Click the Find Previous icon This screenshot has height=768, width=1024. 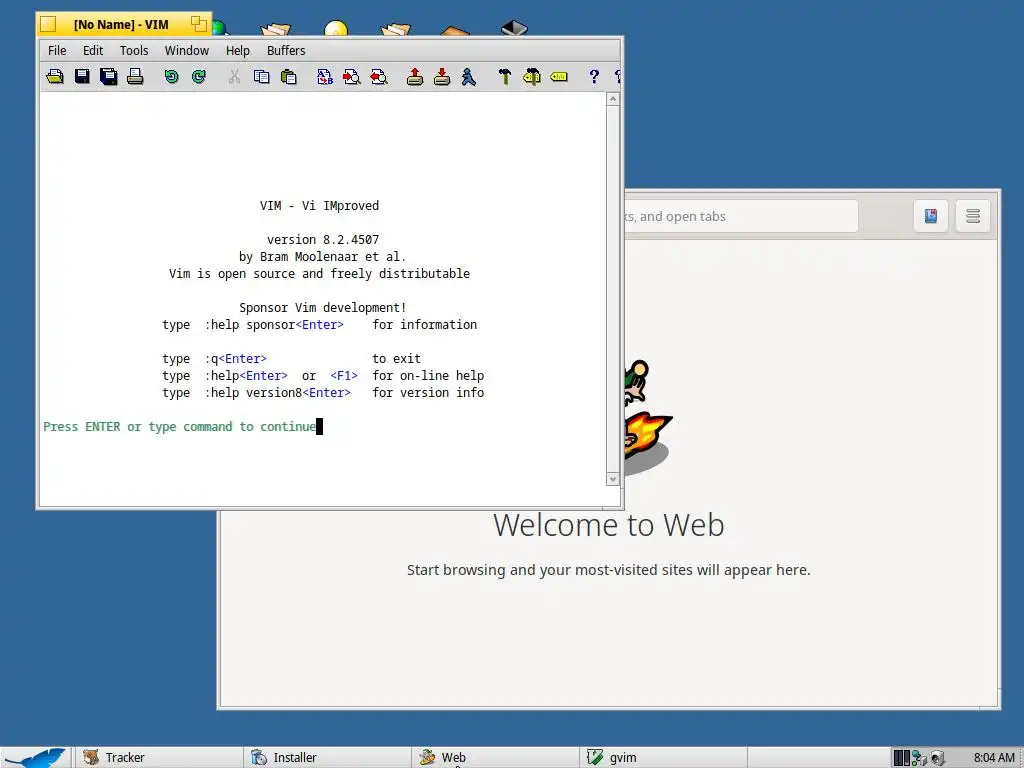[x=379, y=77]
